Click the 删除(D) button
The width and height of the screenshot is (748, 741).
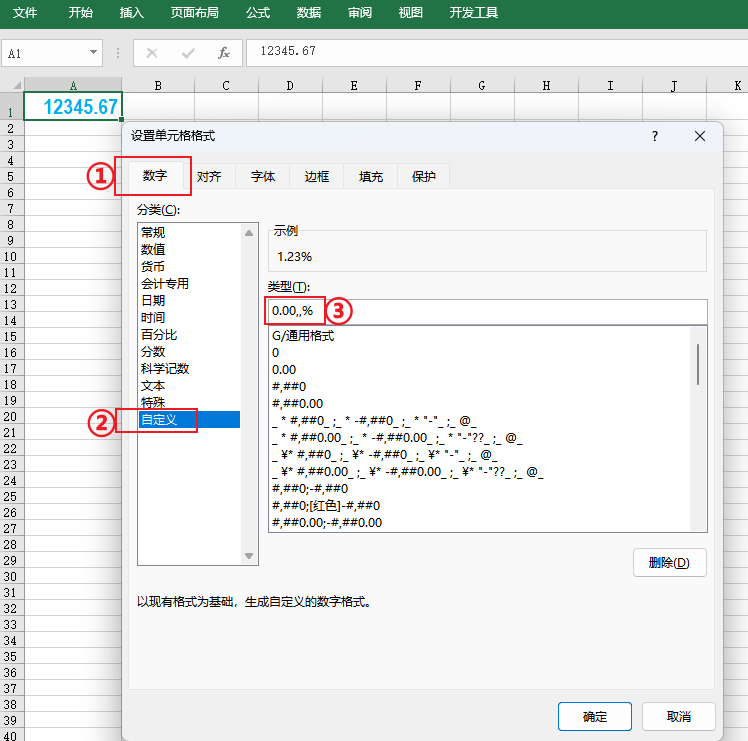669,562
